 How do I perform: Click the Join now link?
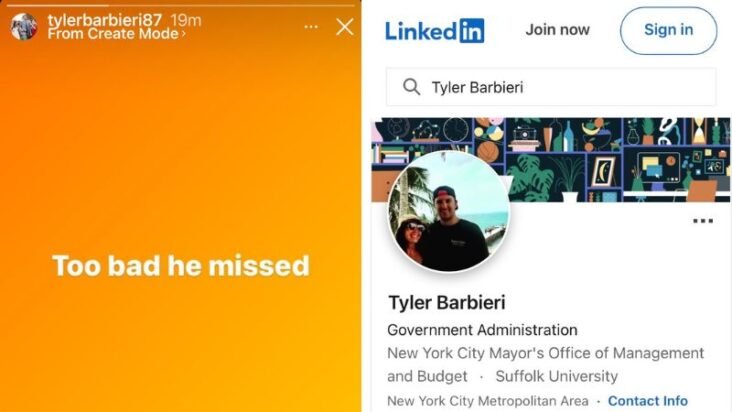point(557,30)
